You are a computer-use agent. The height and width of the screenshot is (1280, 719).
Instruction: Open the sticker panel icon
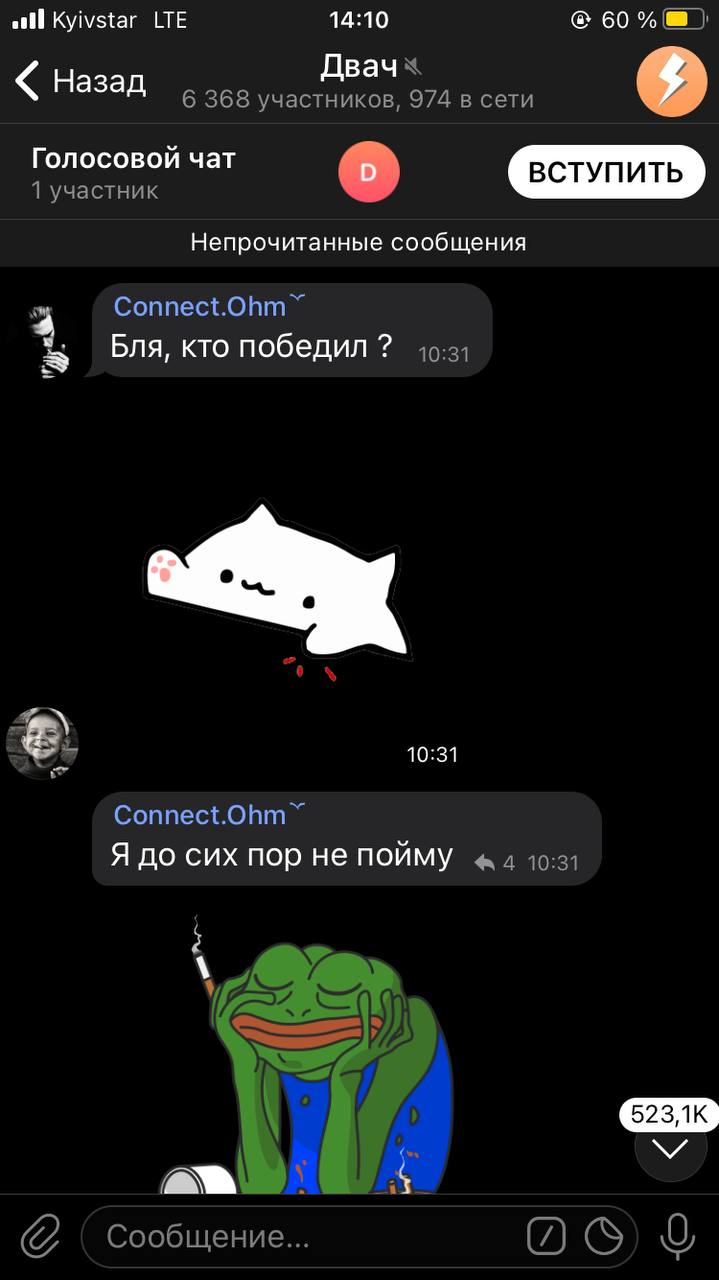604,1237
